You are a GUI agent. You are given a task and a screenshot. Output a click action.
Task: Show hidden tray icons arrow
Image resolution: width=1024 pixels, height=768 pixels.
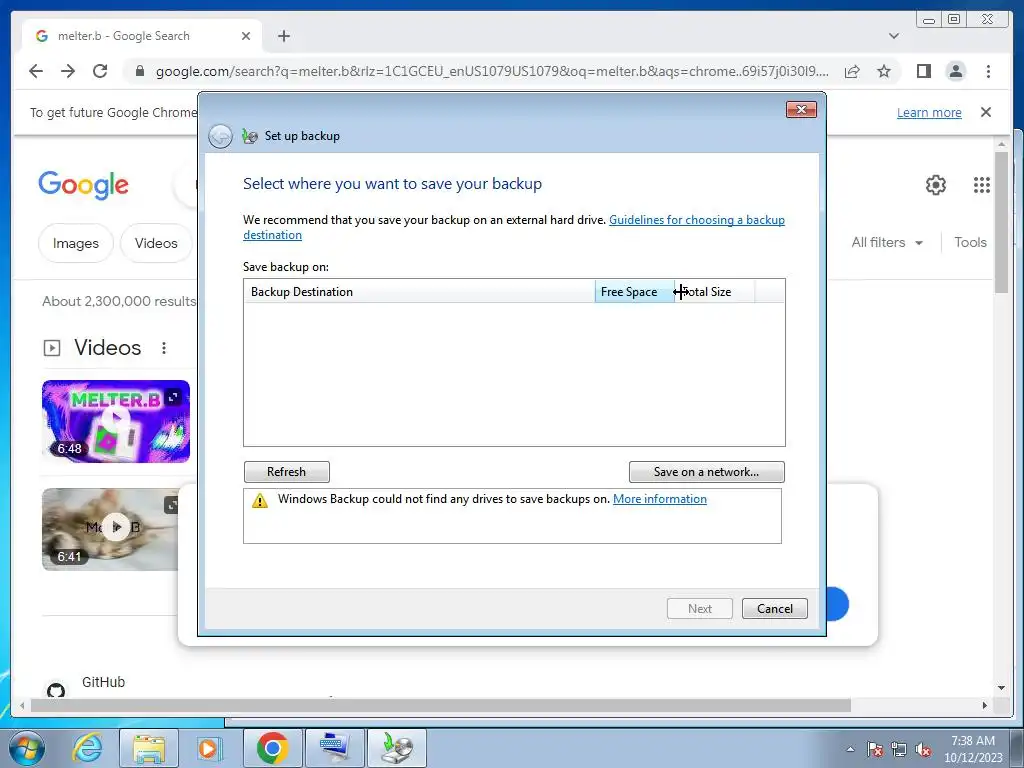[850, 749]
